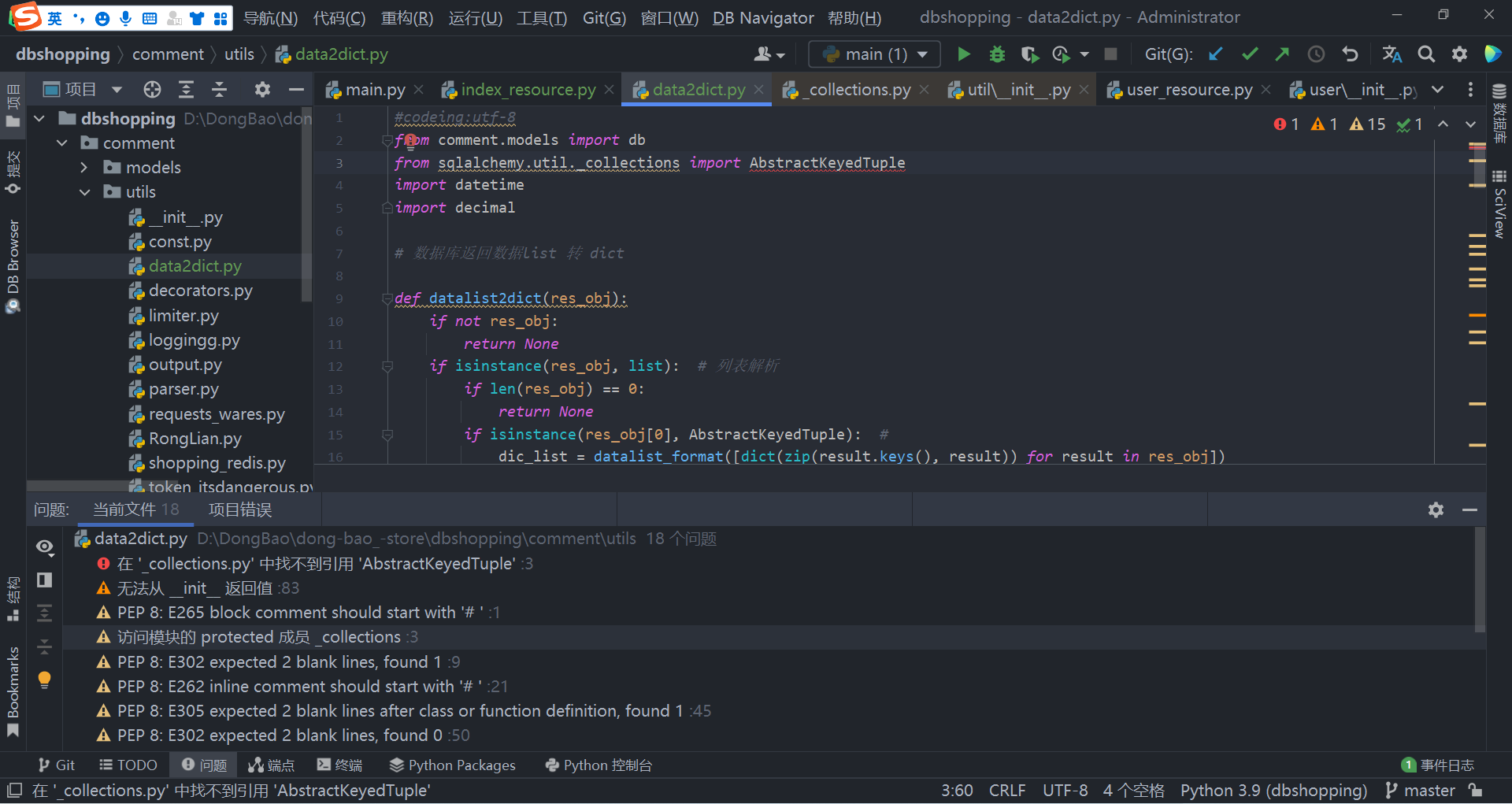1512x804 pixels.
Task: Collapse all nodes in project panel
Action: coord(220,90)
